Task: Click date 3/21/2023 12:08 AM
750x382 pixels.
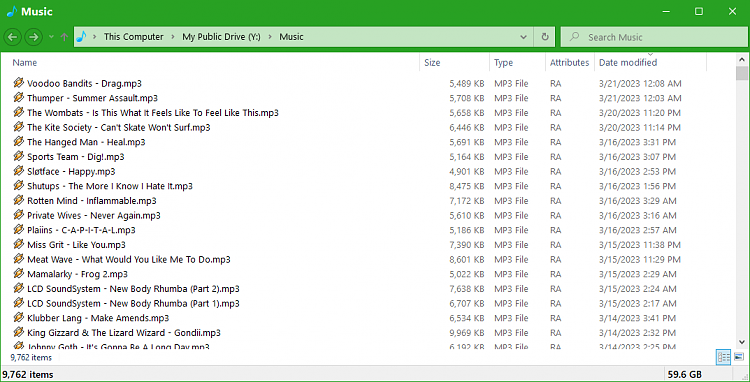Action: click(640, 84)
